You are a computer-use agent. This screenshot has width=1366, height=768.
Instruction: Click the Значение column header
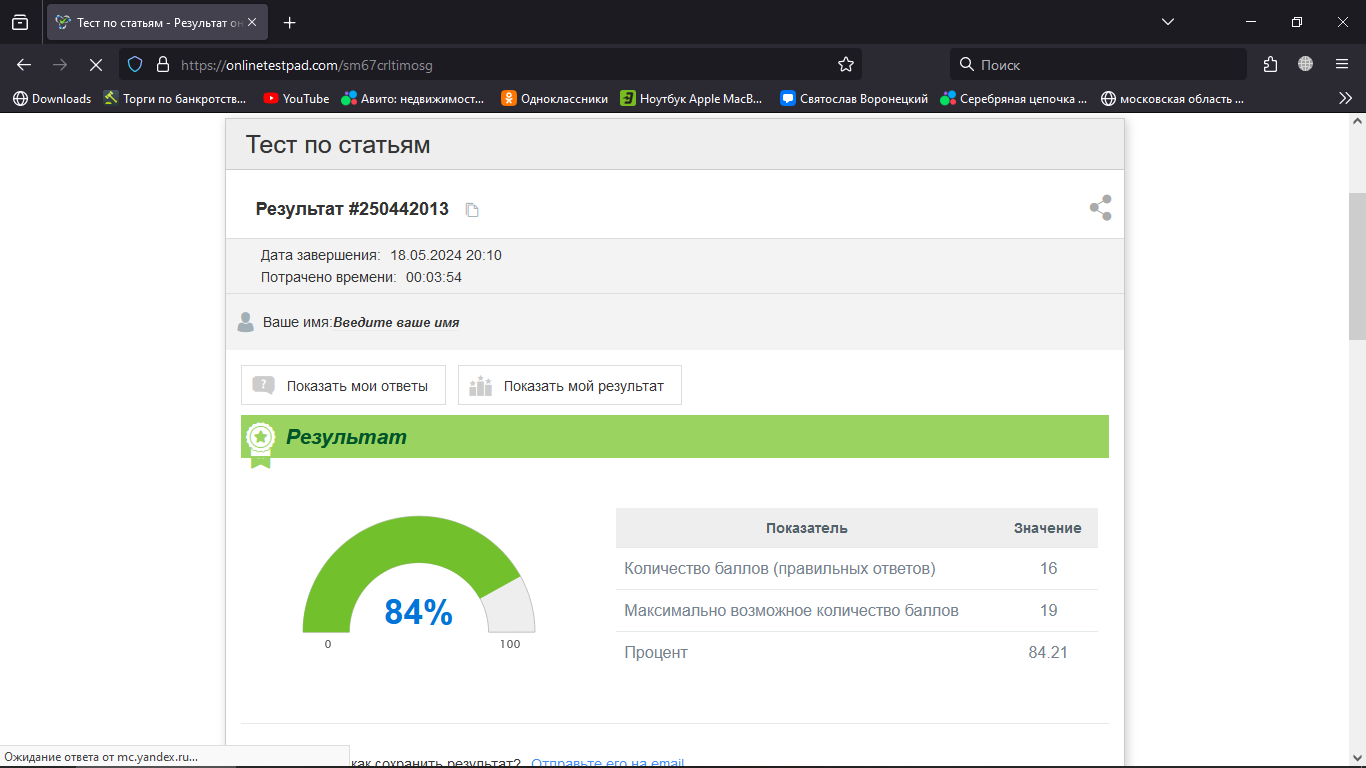[x=1048, y=528]
